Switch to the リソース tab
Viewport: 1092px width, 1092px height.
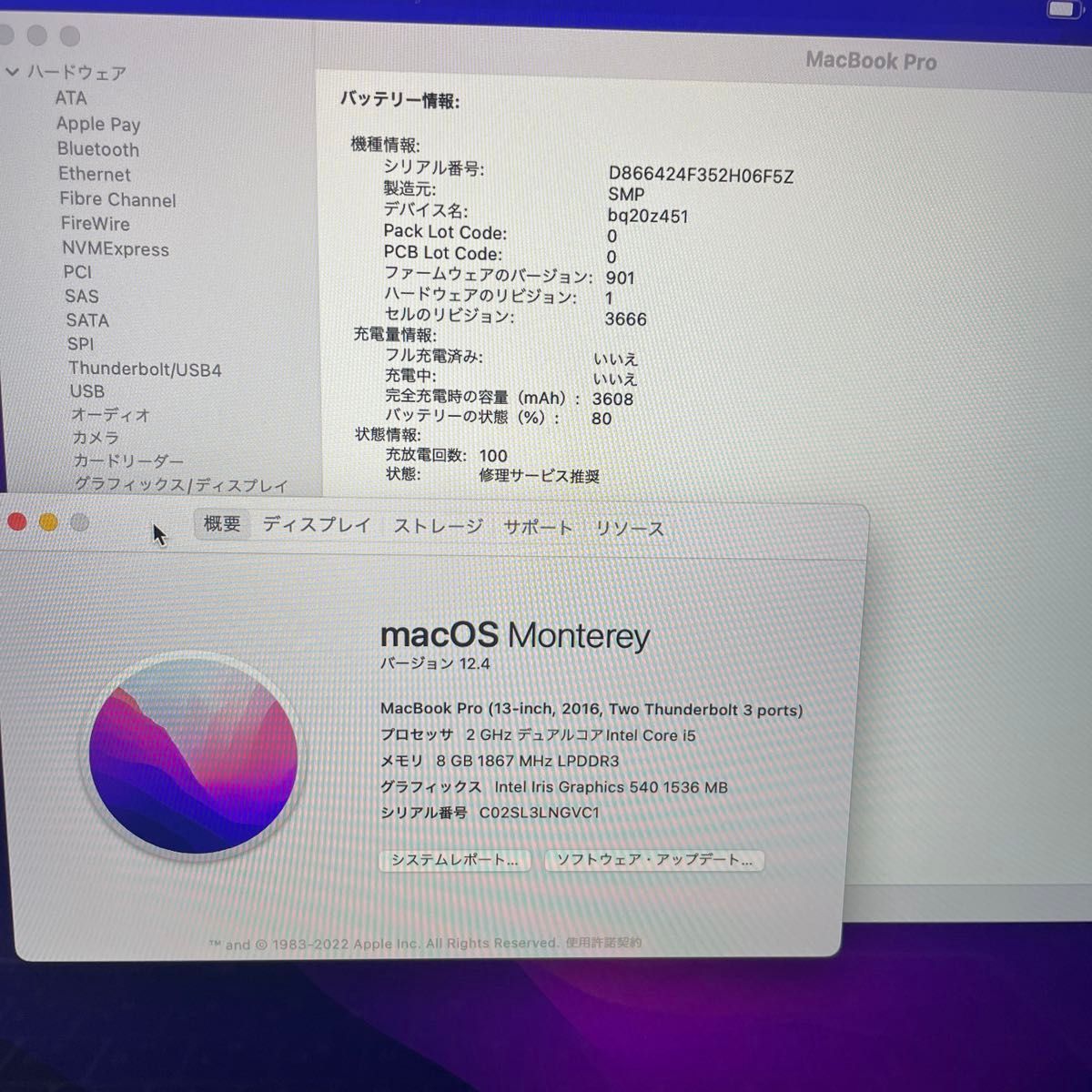pyautogui.click(x=630, y=529)
